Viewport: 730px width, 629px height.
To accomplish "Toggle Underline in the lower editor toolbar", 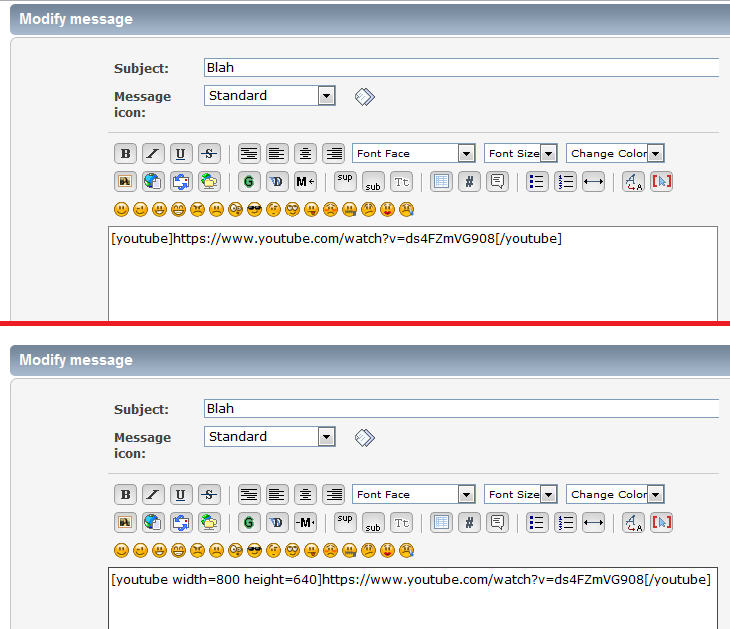I will pyautogui.click(x=181, y=494).
